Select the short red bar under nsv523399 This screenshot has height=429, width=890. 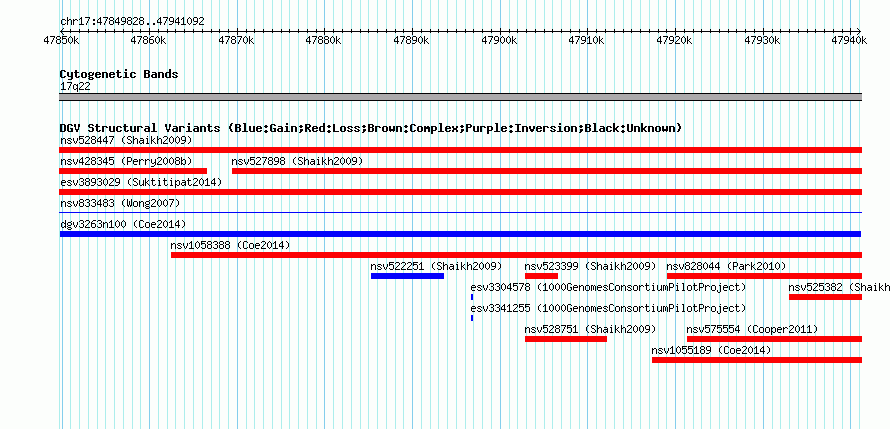click(541, 276)
